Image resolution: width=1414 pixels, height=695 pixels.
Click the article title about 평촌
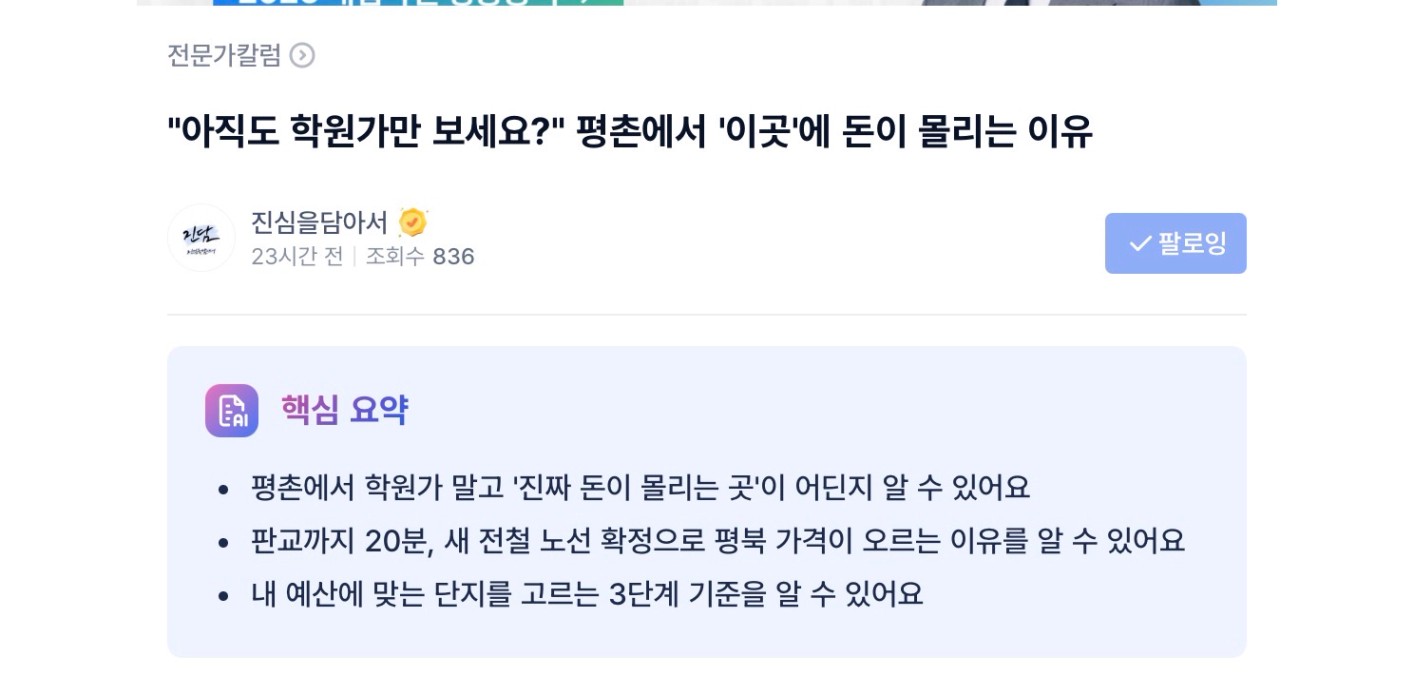pos(629,132)
